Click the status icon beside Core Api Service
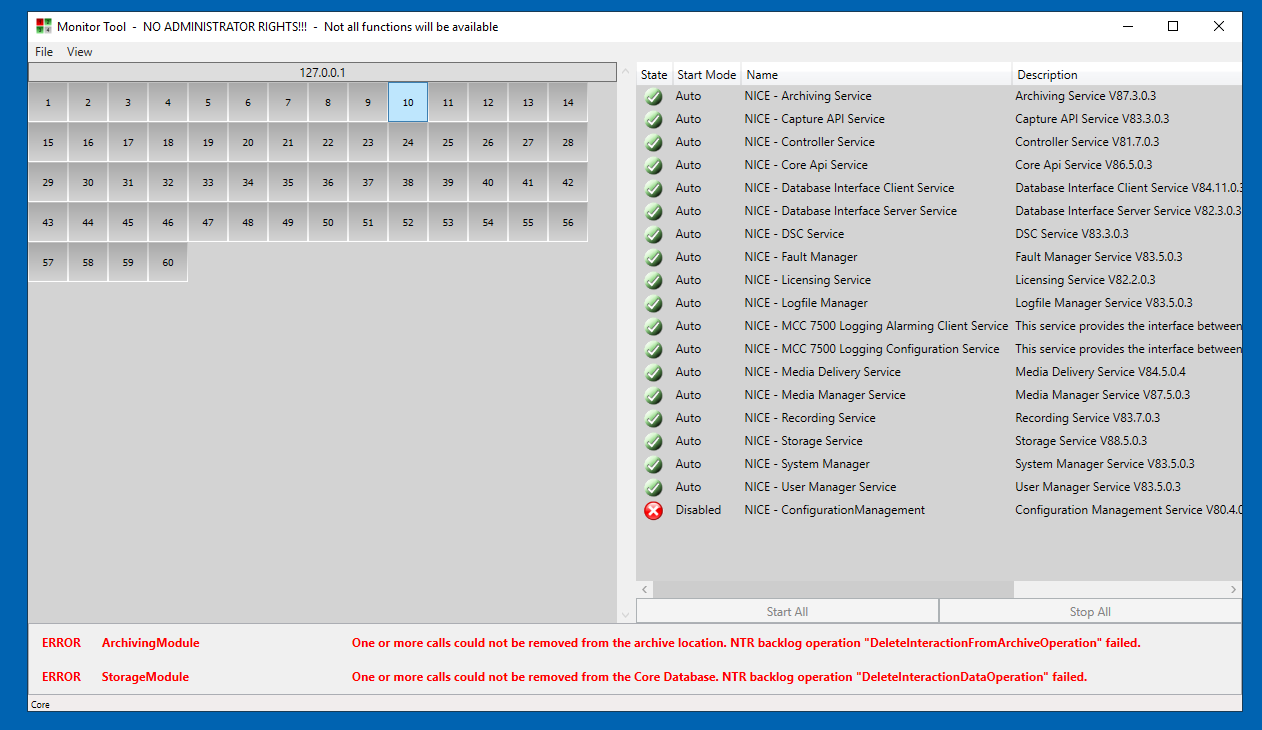 (x=653, y=166)
